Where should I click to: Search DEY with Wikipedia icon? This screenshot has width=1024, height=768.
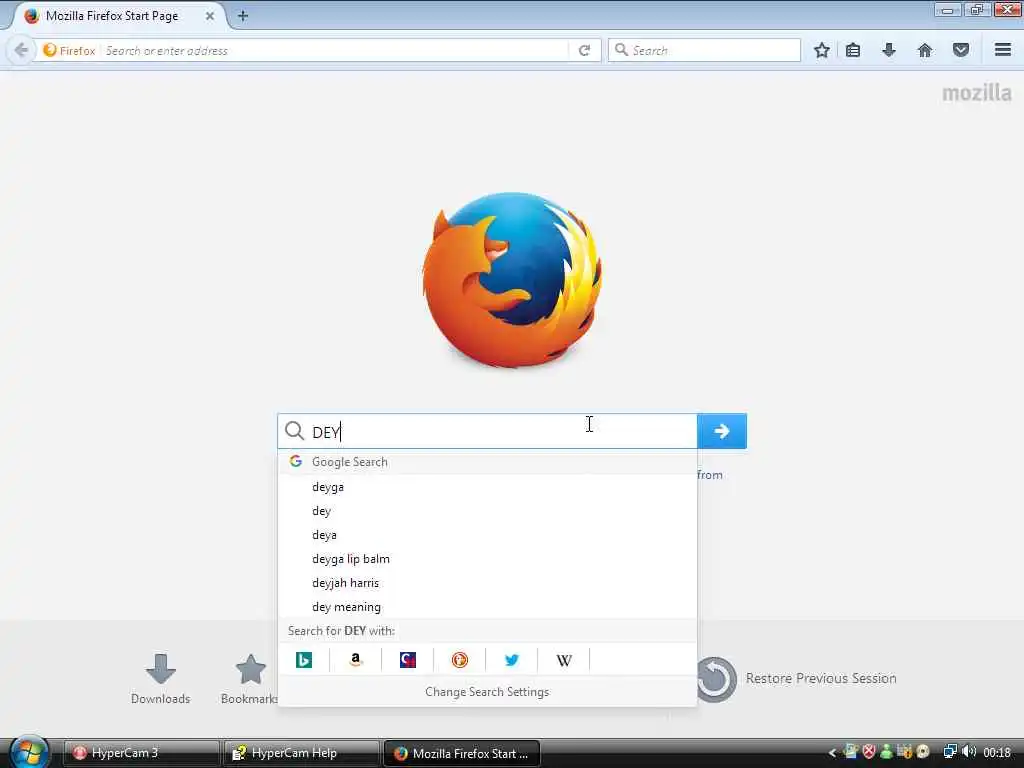click(564, 660)
